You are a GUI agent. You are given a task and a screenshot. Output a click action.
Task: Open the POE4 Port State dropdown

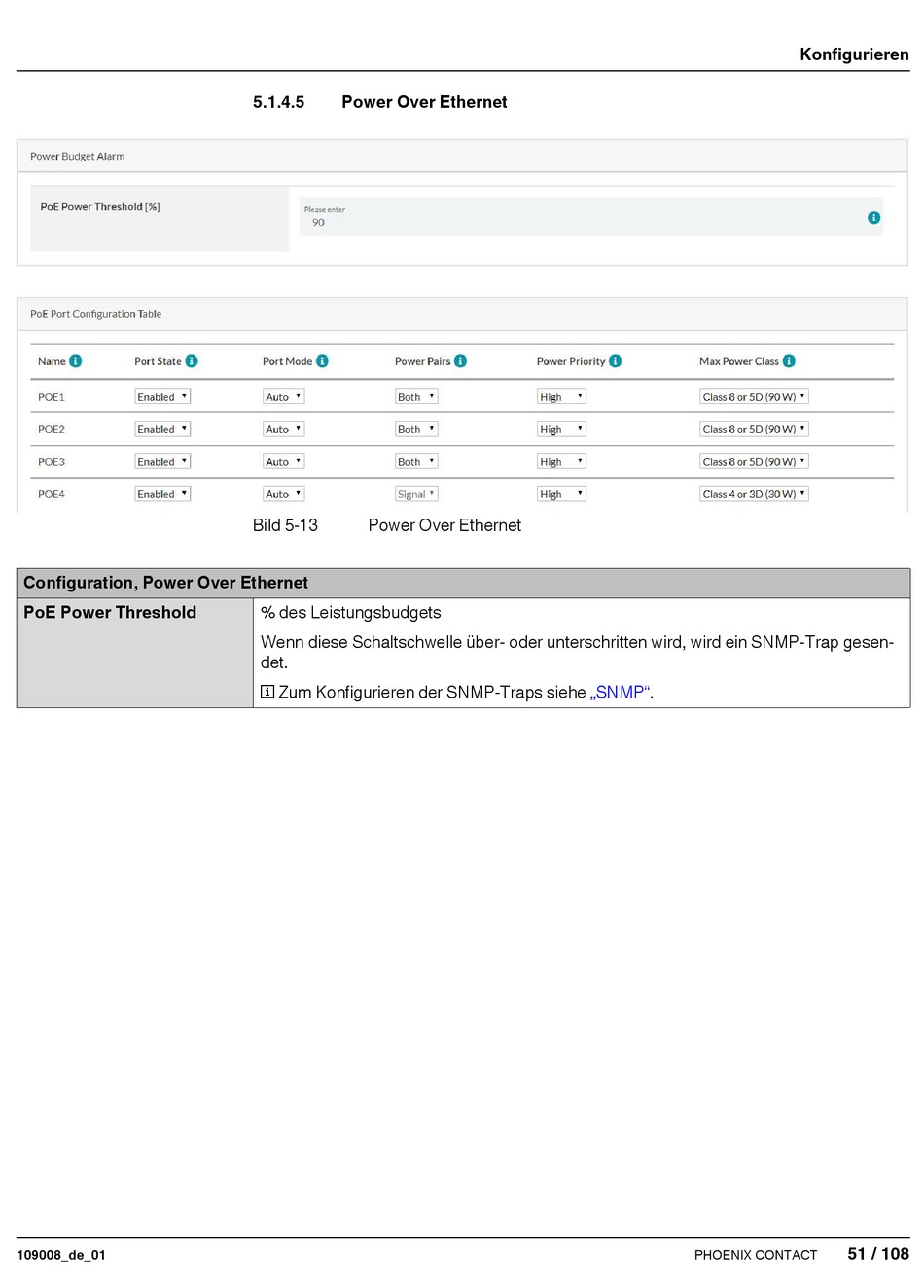pos(162,494)
